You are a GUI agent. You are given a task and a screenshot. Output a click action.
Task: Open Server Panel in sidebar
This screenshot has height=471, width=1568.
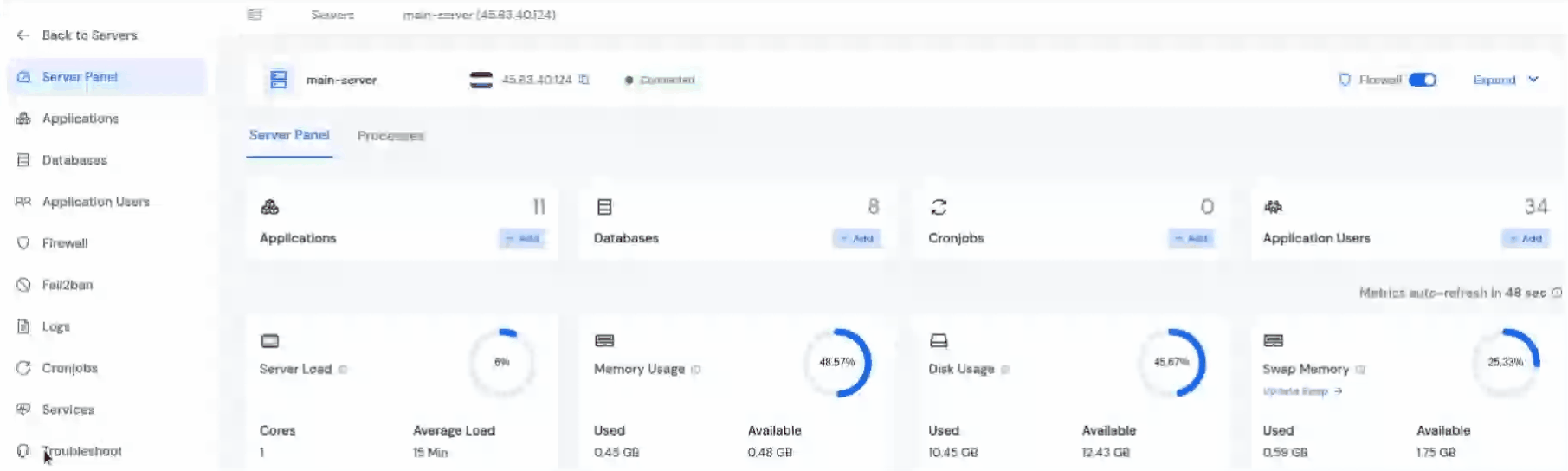point(106,77)
